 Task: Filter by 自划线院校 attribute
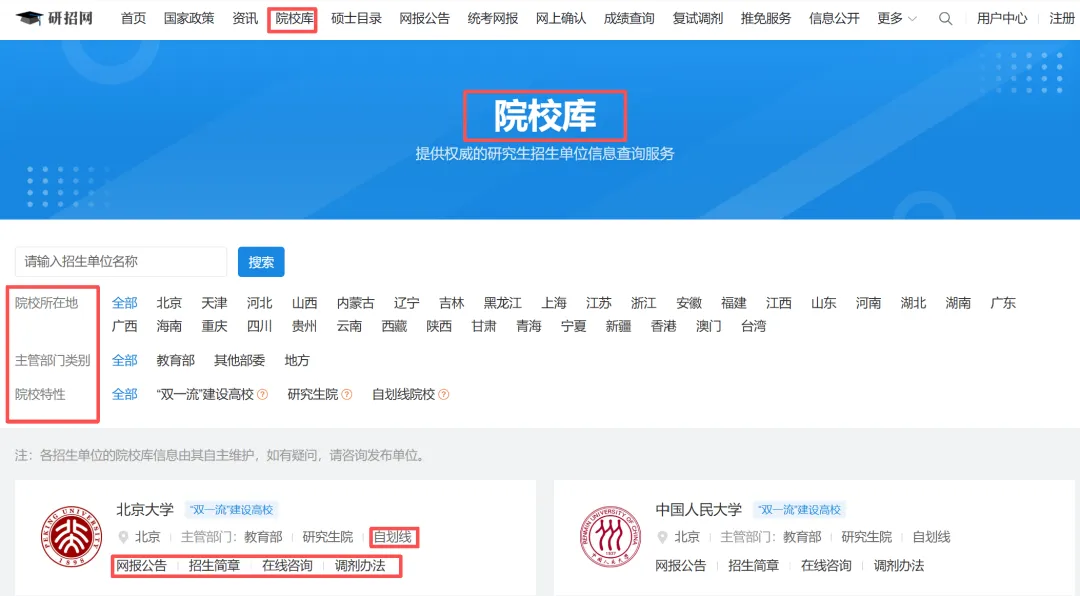pyautogui.click(x=404, y=395)
